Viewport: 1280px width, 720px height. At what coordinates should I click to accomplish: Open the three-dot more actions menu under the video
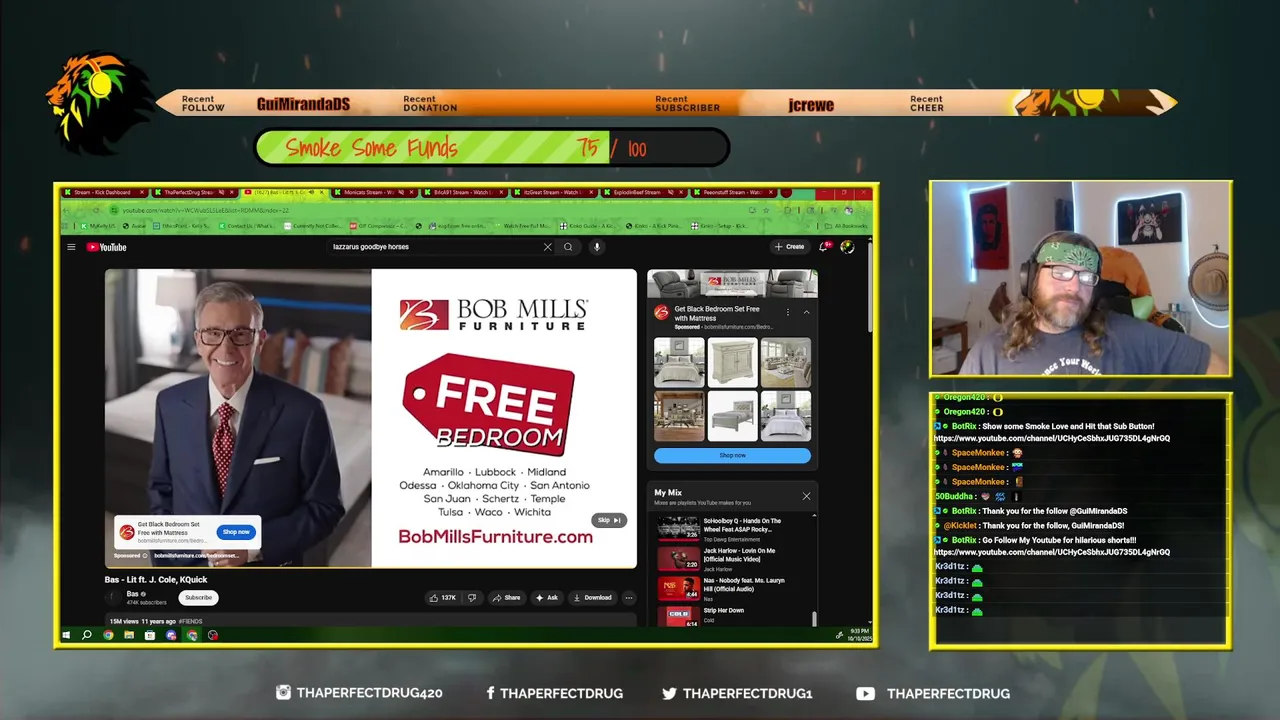628,598
